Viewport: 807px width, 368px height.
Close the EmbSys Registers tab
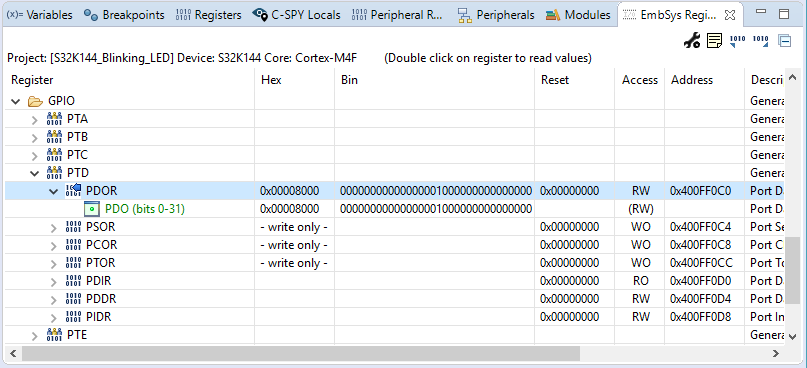pyautogui.click(x=729, y=15)
